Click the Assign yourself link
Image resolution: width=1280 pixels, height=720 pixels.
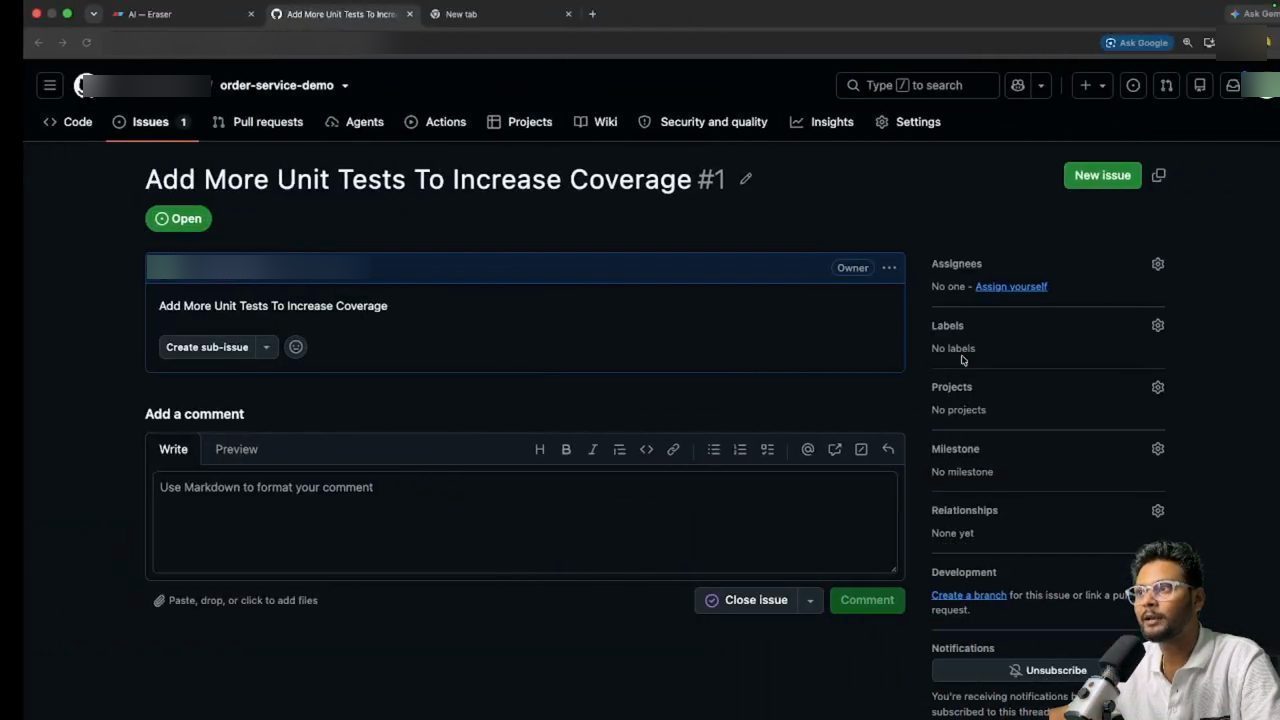[x=1011, y=287]
